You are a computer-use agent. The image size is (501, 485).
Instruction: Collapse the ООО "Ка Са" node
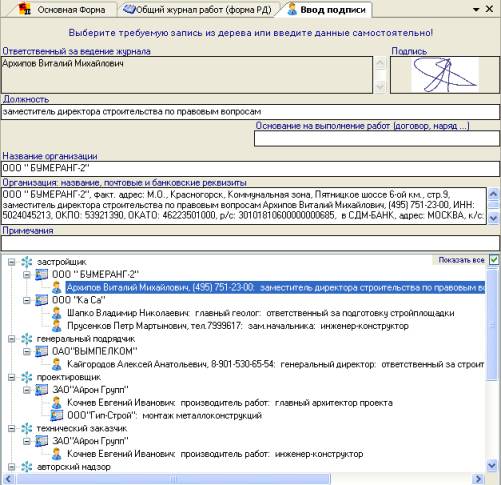[27, 300]
